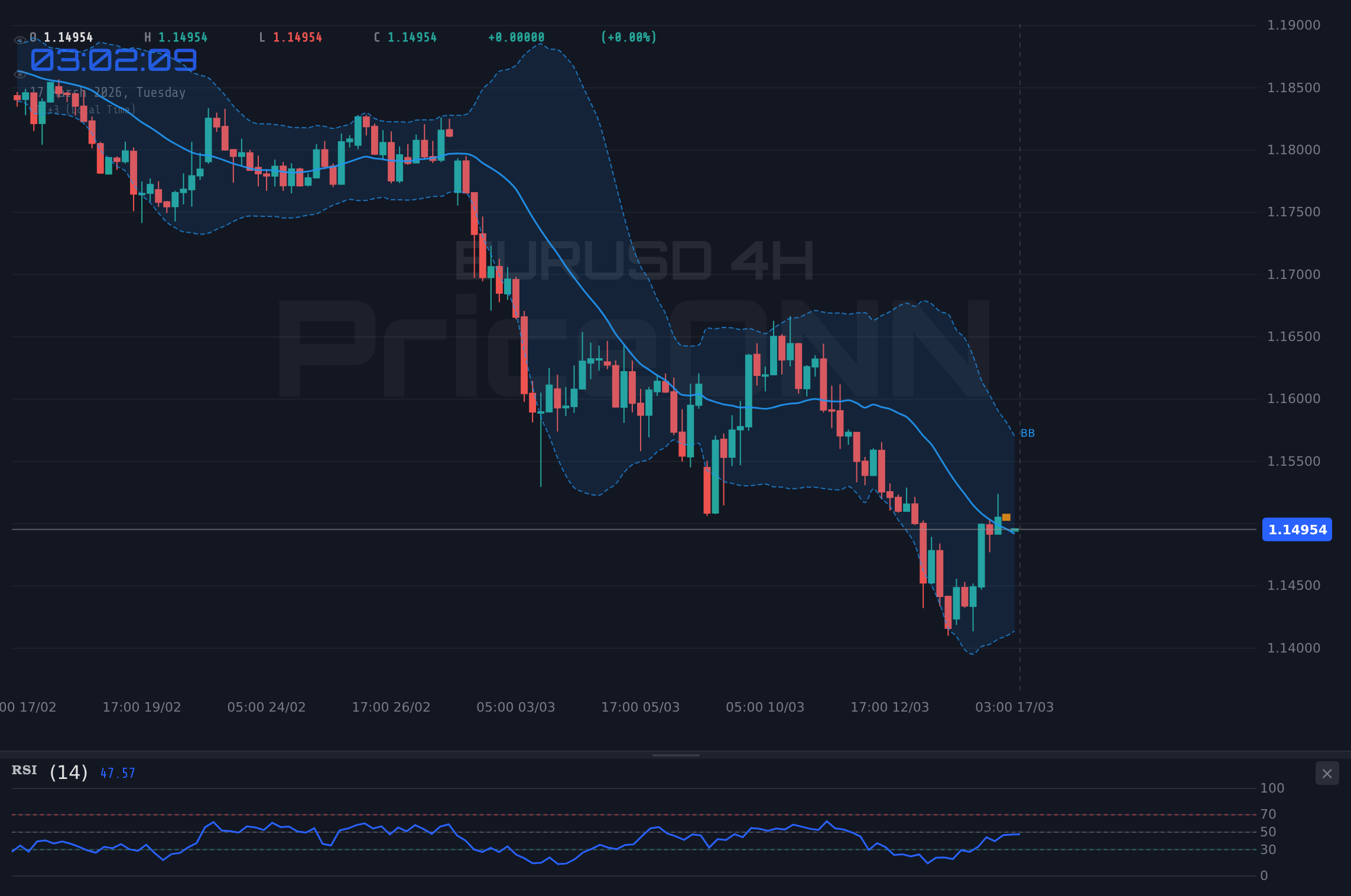Select the (+0.00%) percentage change label
1351x896 pixels.
[x=628, y=37]
